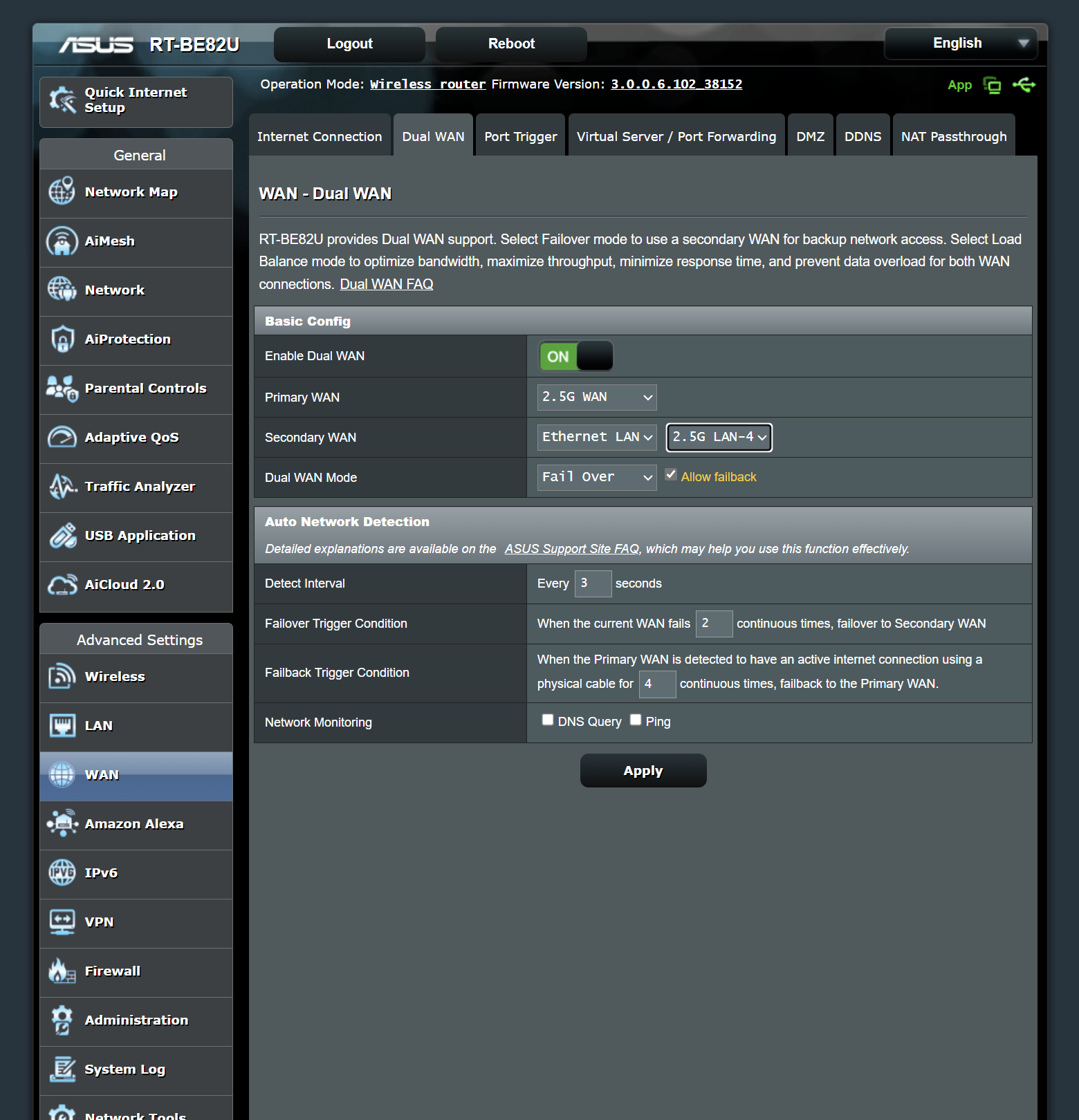Open ASUS Support Site FAQ link

572,549
